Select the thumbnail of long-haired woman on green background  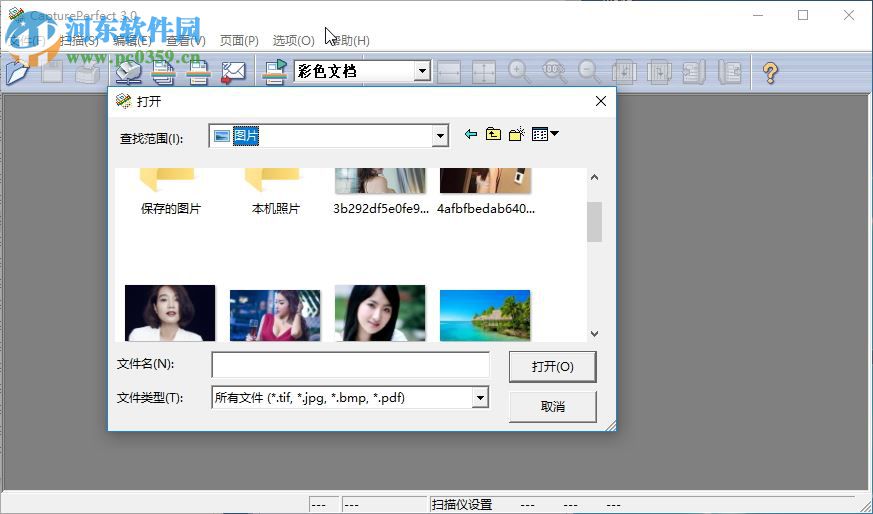(380, 313)
